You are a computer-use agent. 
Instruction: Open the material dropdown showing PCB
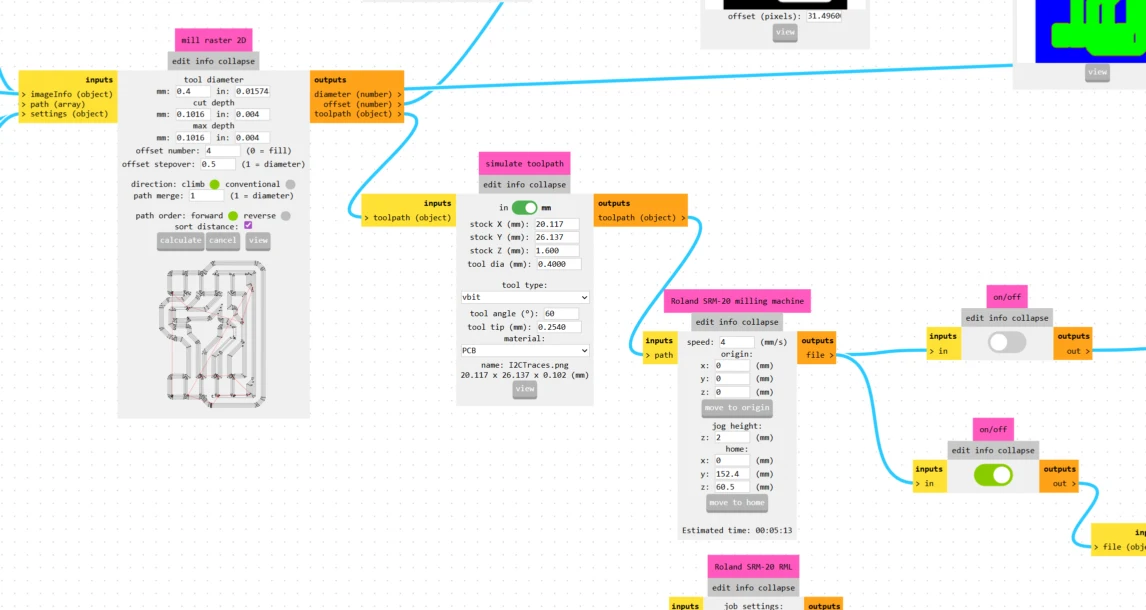524,351
